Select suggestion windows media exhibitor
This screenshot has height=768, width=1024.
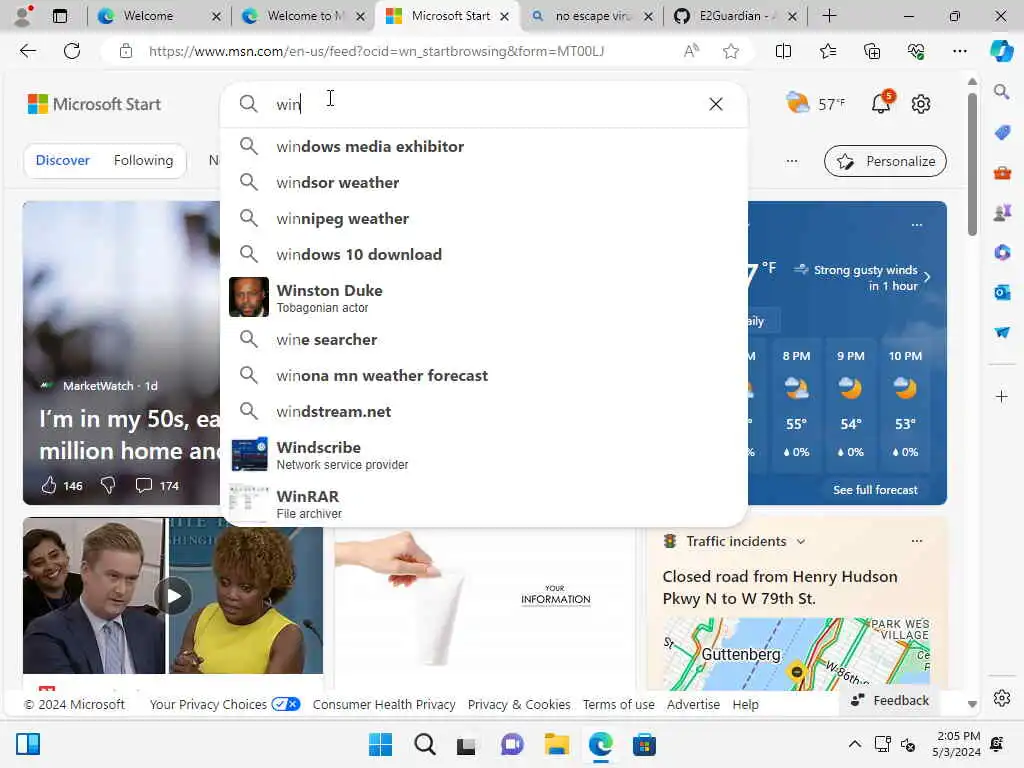(483, 146)
